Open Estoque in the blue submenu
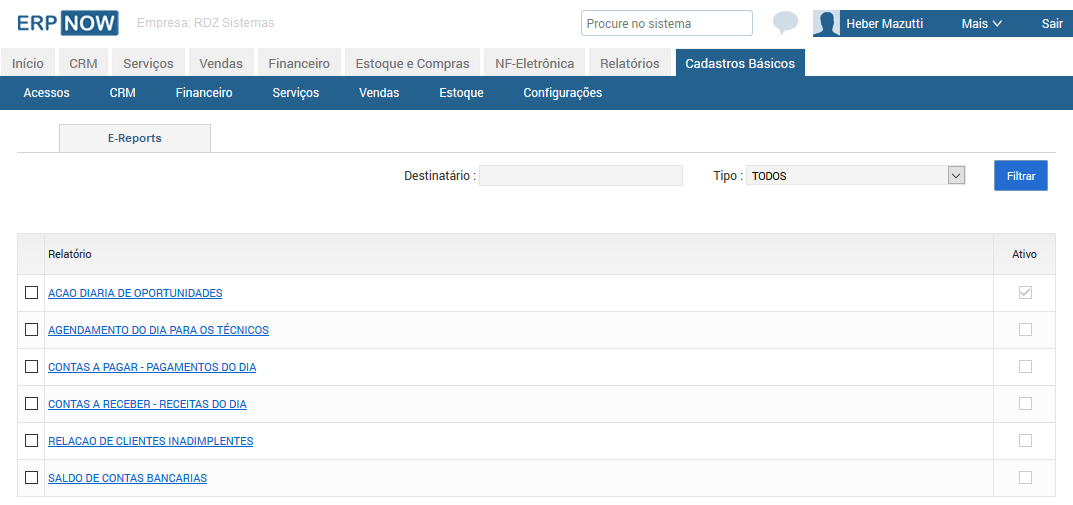Image resolution: width=1073 pixels, height=505 pixels. tap(461, 93)
